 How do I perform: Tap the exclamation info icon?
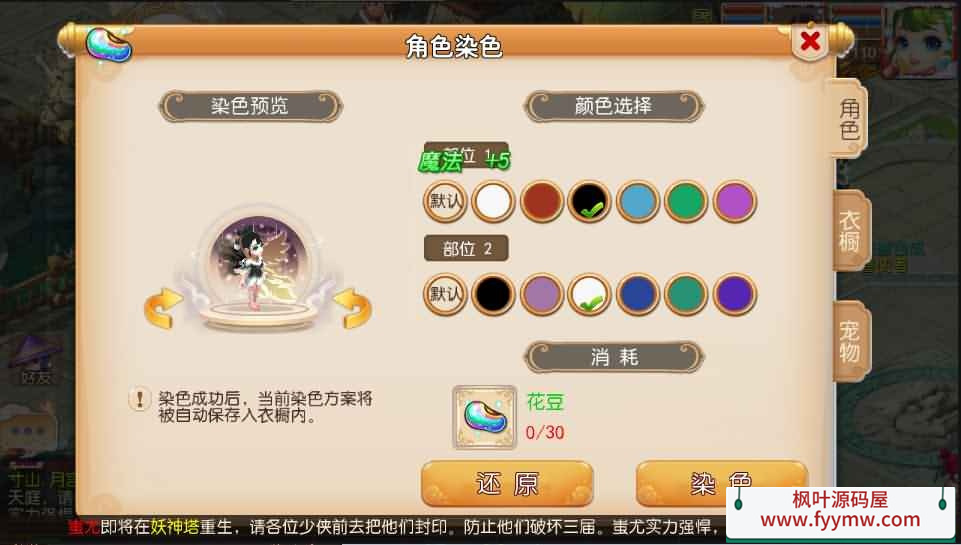tap(140, 399)
